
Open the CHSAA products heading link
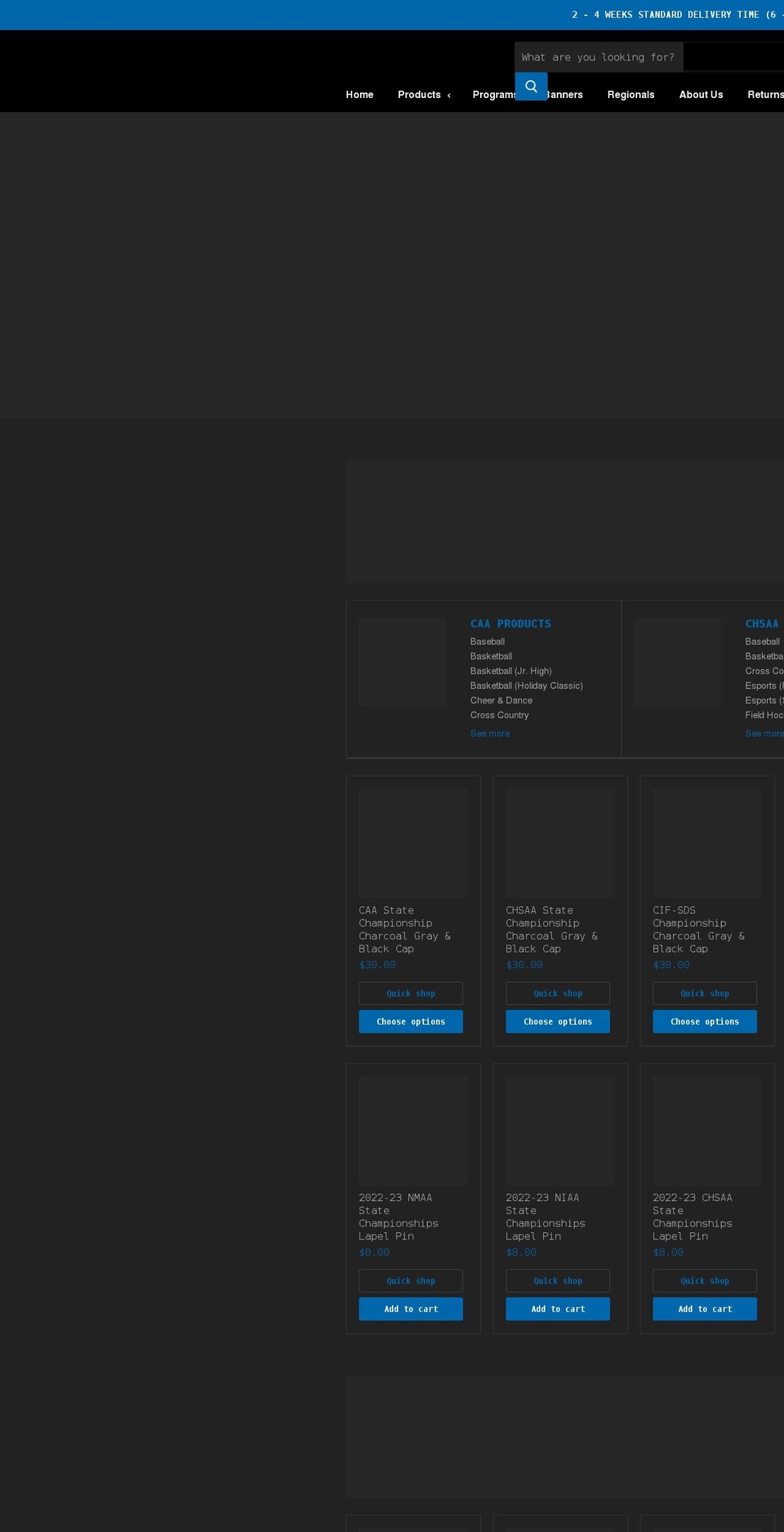point(763,623)
